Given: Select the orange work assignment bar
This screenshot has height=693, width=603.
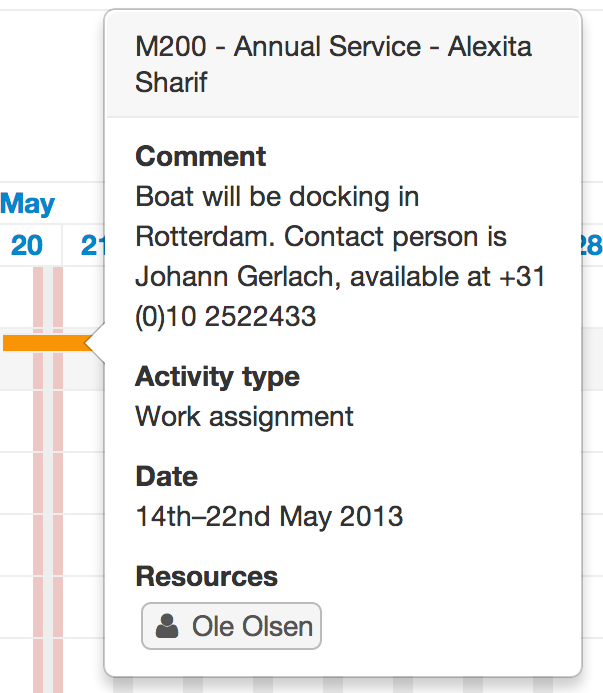Looking at the screenshot, I should [x=46, y=343].
